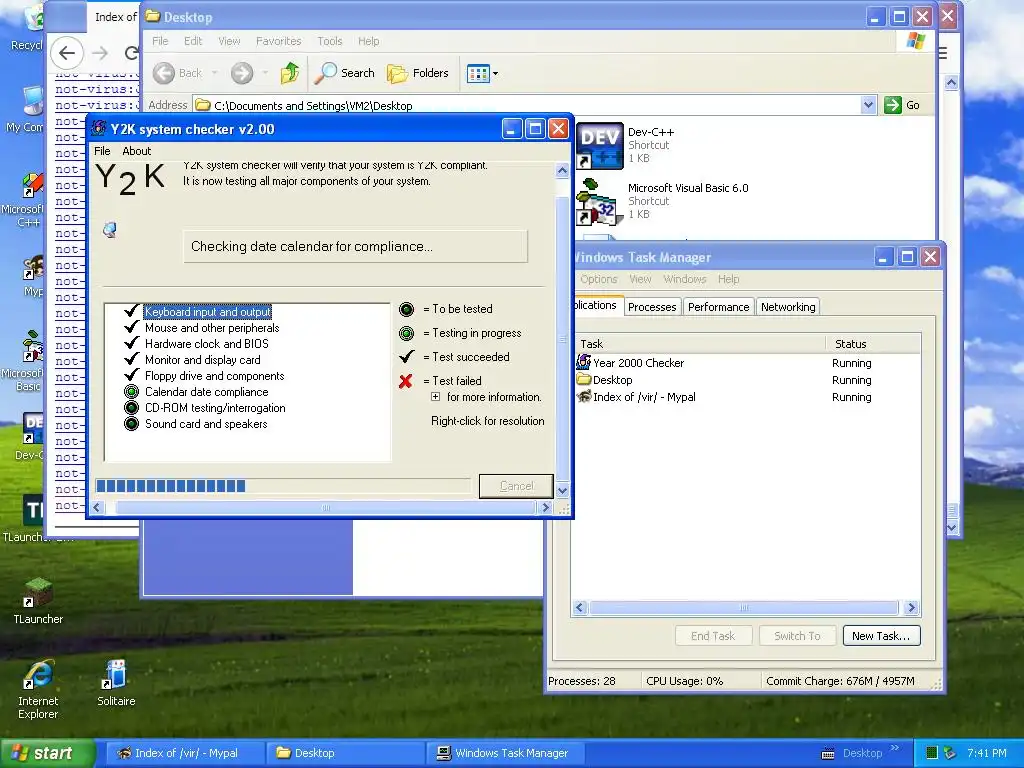Select Index of /vir/ - Mypal task
Screen dimensions: 1024x768
click(747, 397)
